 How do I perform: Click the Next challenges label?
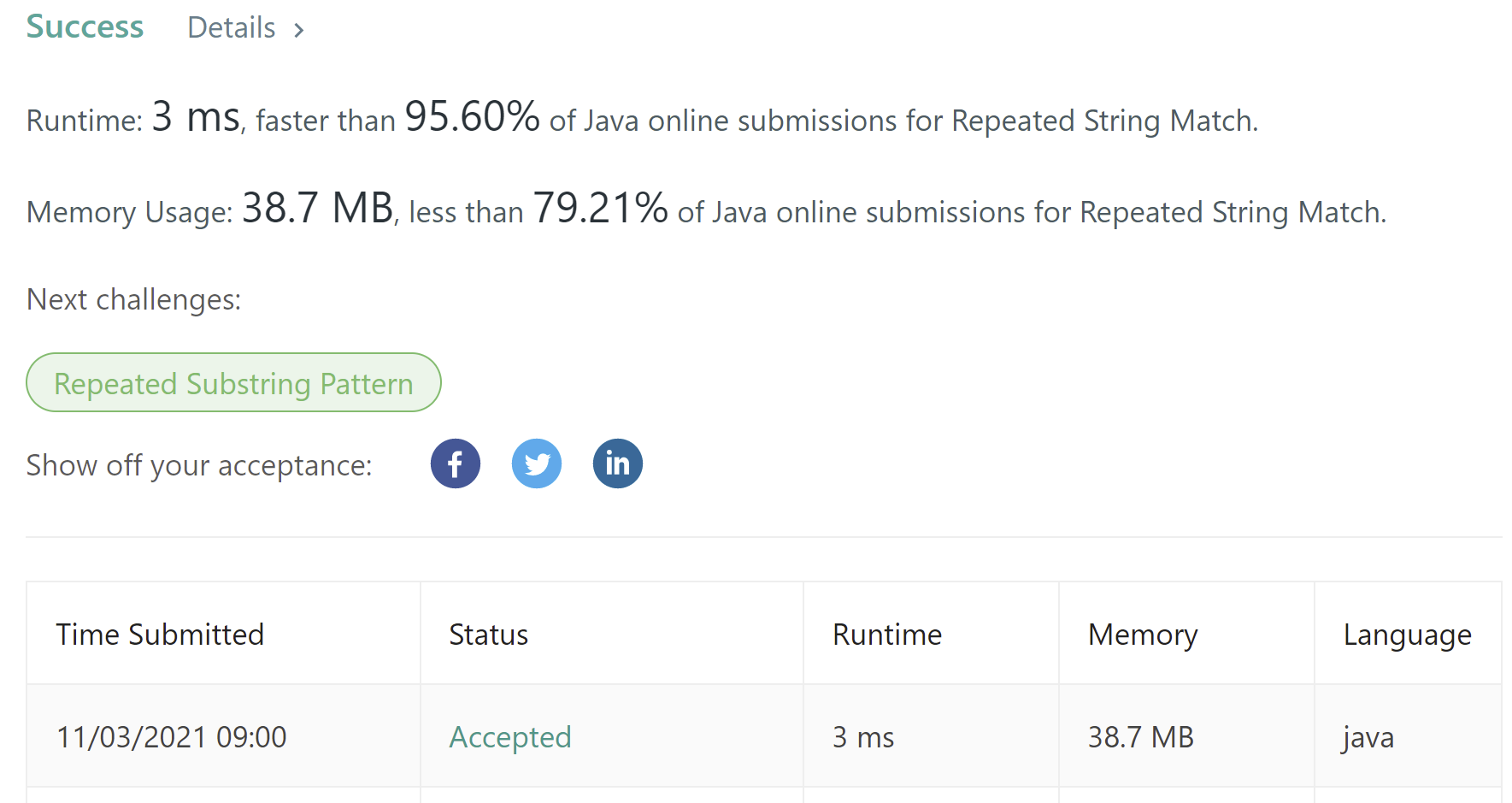coord(133,299)
